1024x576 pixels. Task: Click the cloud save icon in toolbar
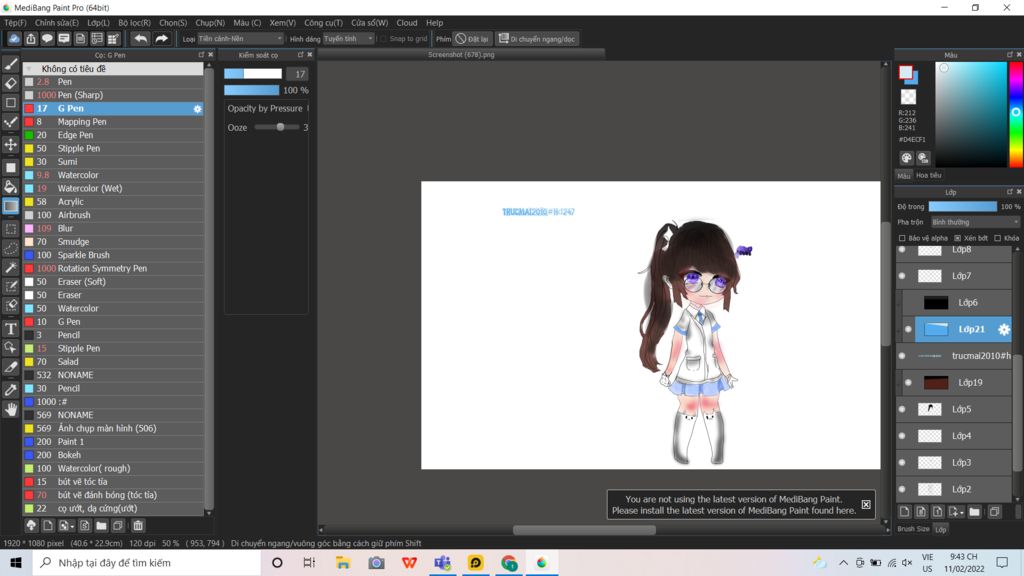pyautogui.click(x=14, y=39)
